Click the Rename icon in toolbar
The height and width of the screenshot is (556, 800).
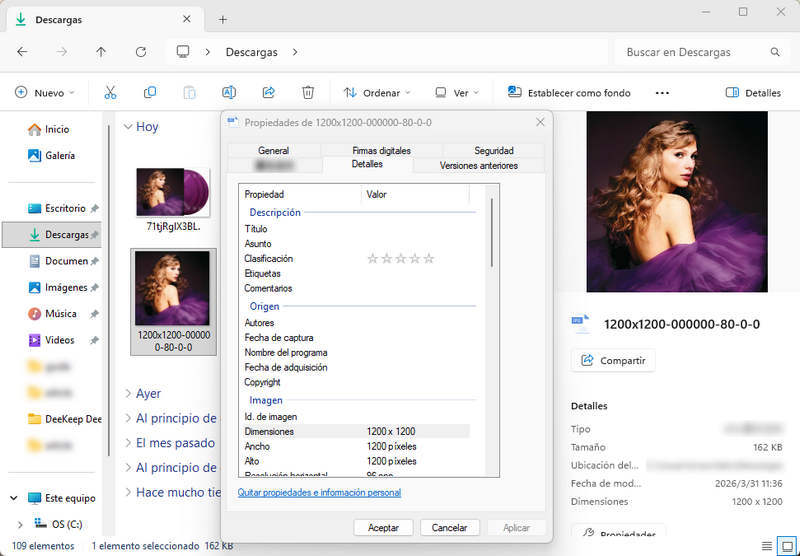[x=229, y=93]
